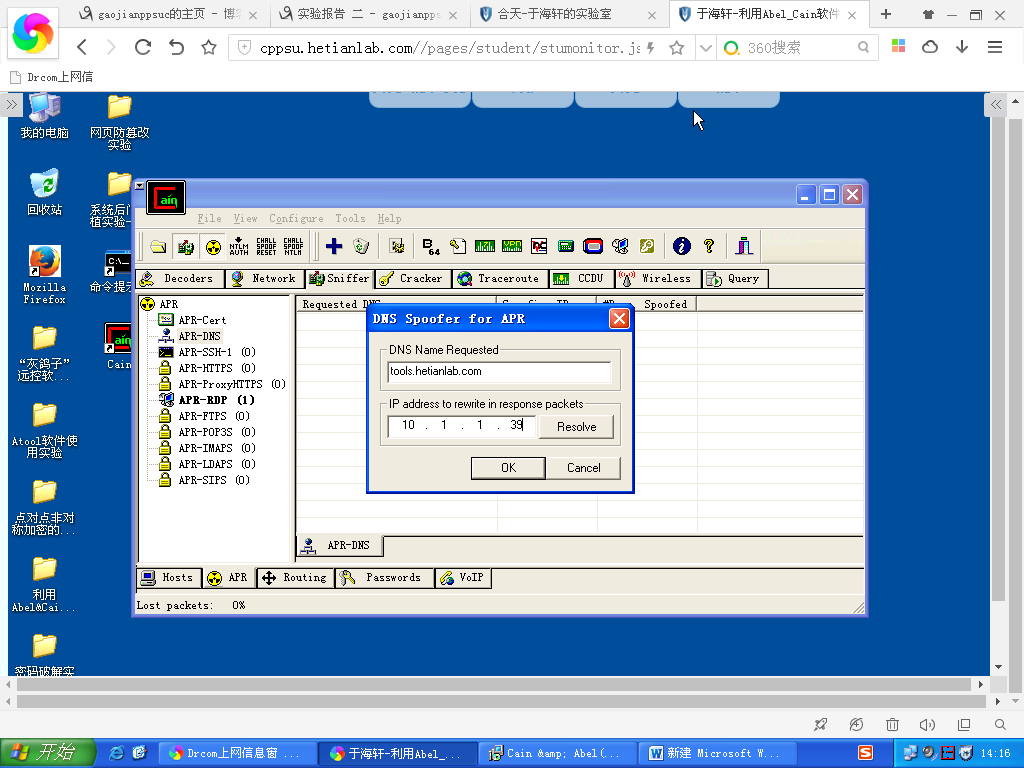Click the 开始 Start button
This screenshot has height=768, width=1024.
[x=48, y=753]
